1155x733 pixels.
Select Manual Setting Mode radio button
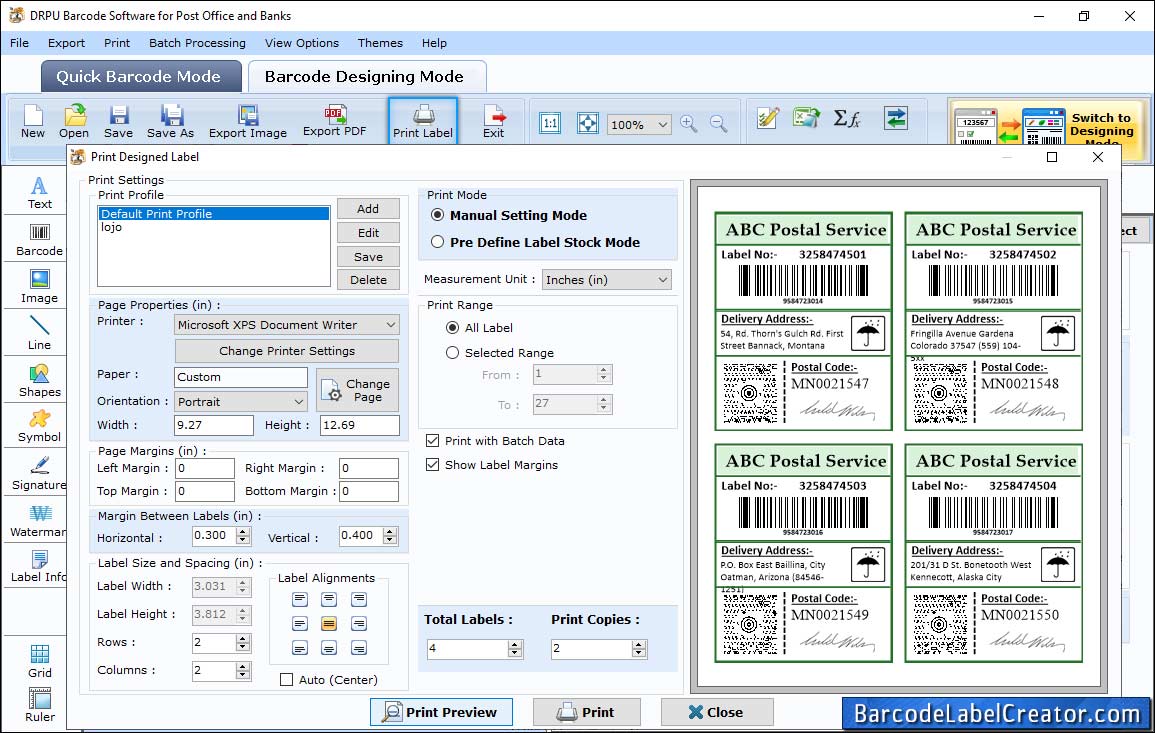(438, 215)
